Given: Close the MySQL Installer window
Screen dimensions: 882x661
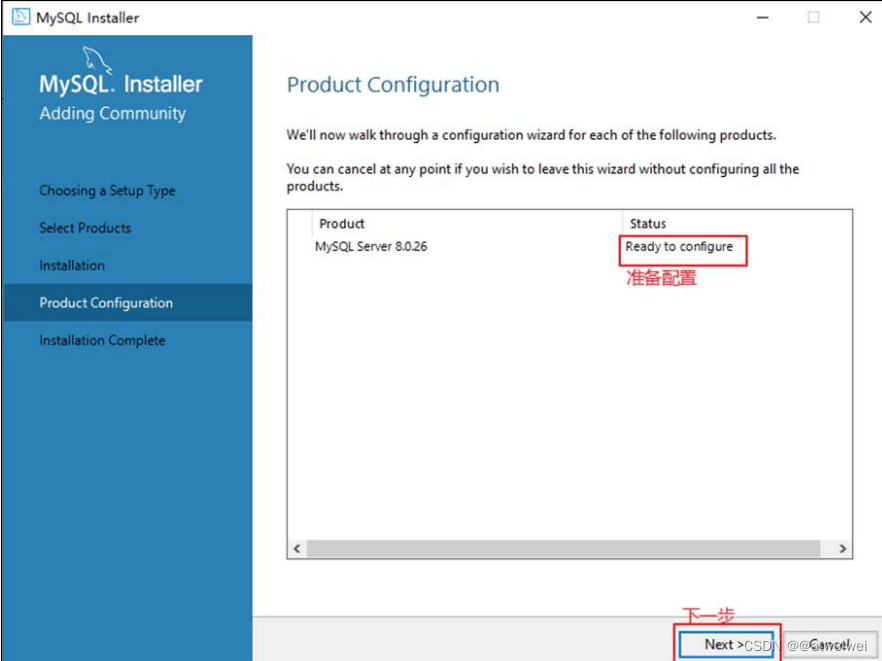Looking at the screenshot, I should click(x=866, y=17).
